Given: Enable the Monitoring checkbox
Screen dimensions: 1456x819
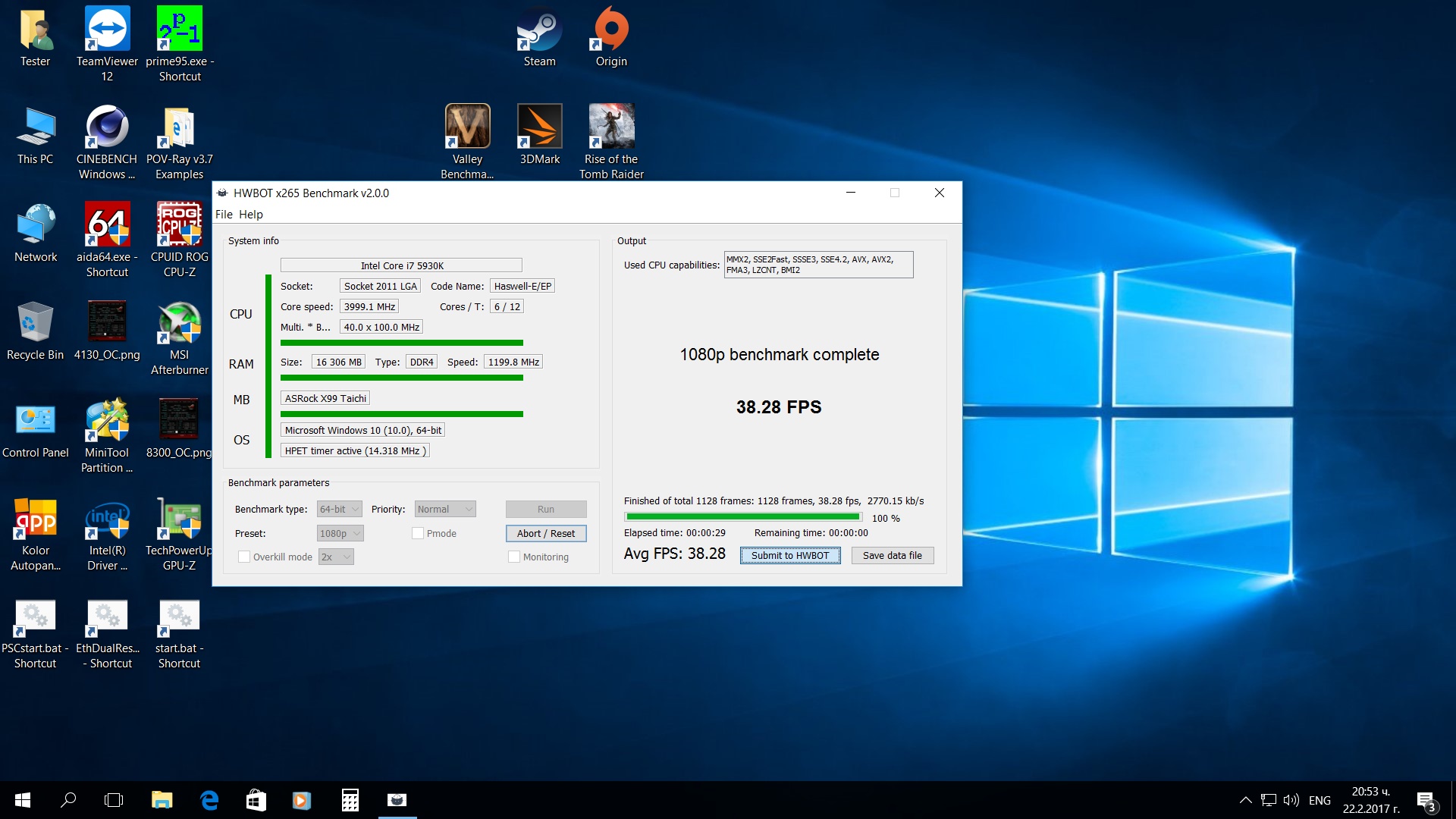Looking at the screenshot, I should [x=514, y=557].
